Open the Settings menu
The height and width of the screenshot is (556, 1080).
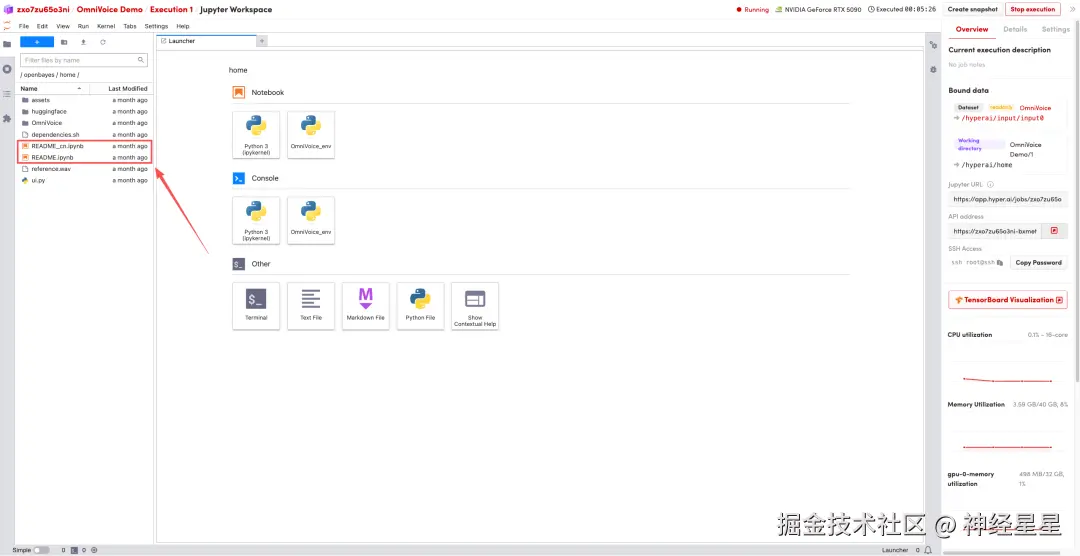[x=156, y=26]
